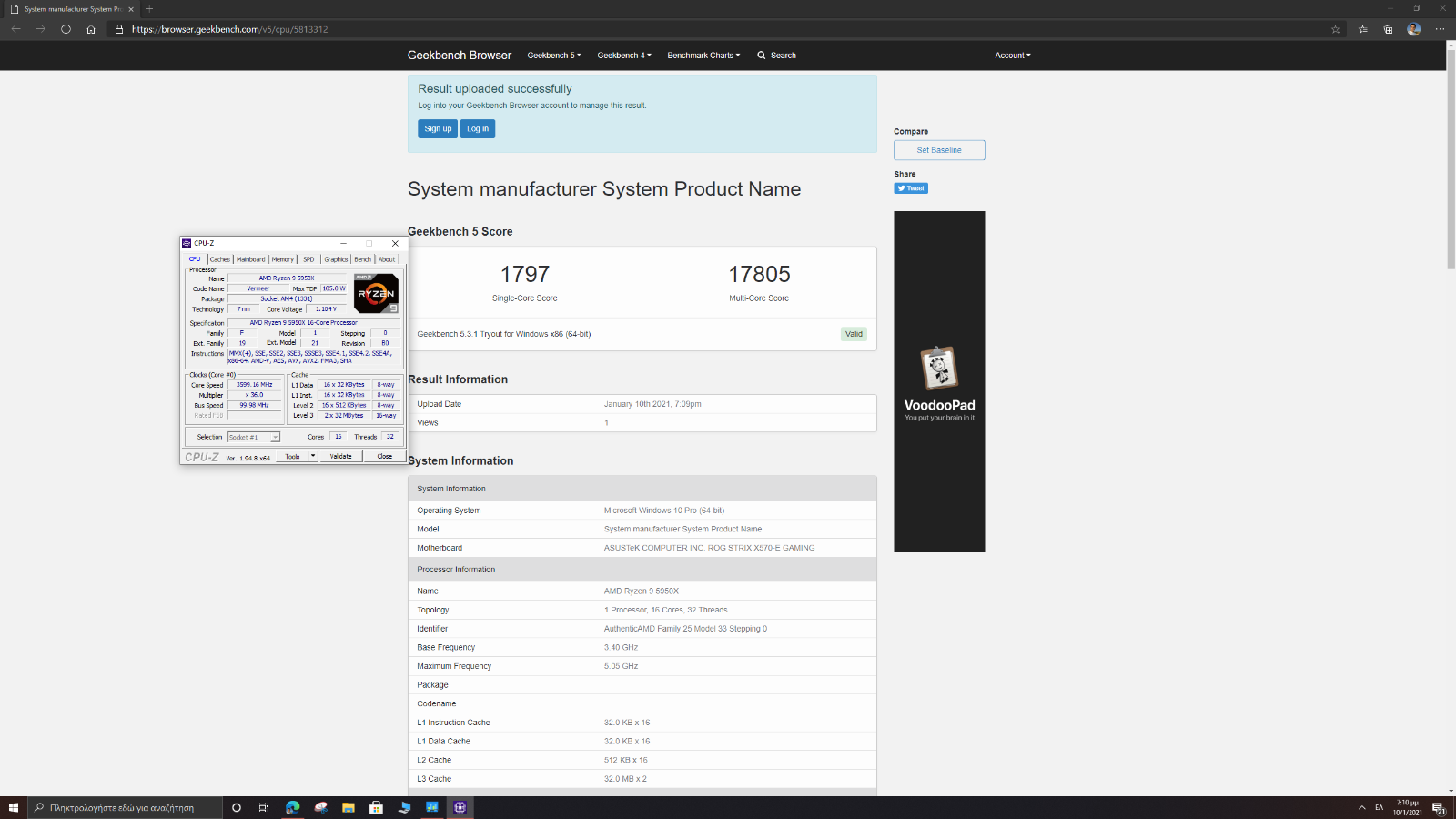This screenshot has width=1456, height=819.
Task: Open a new browser tab
Action: 149,9
